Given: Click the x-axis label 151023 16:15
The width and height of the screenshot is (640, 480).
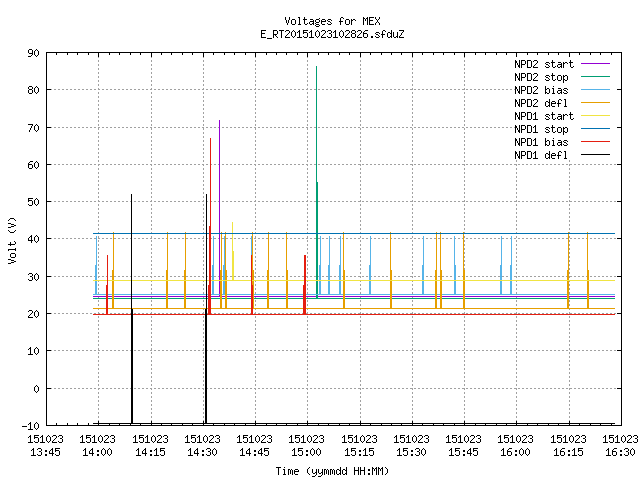Looking at the screenshot, I should [568, 445].
